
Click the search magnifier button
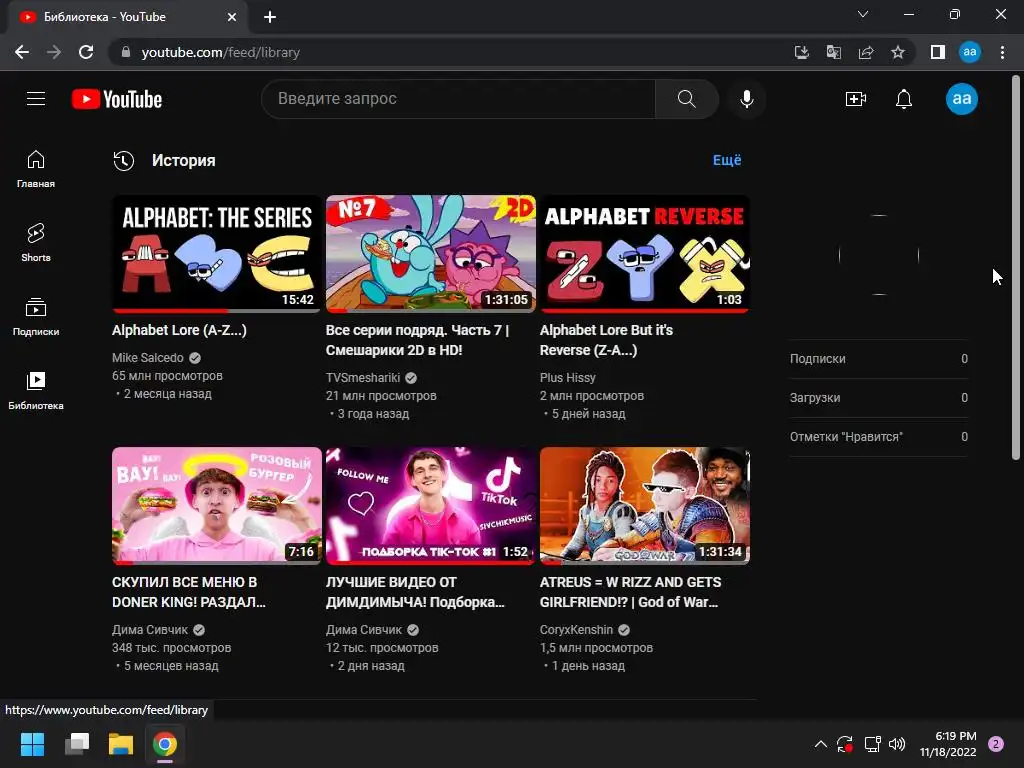[686, 99]
